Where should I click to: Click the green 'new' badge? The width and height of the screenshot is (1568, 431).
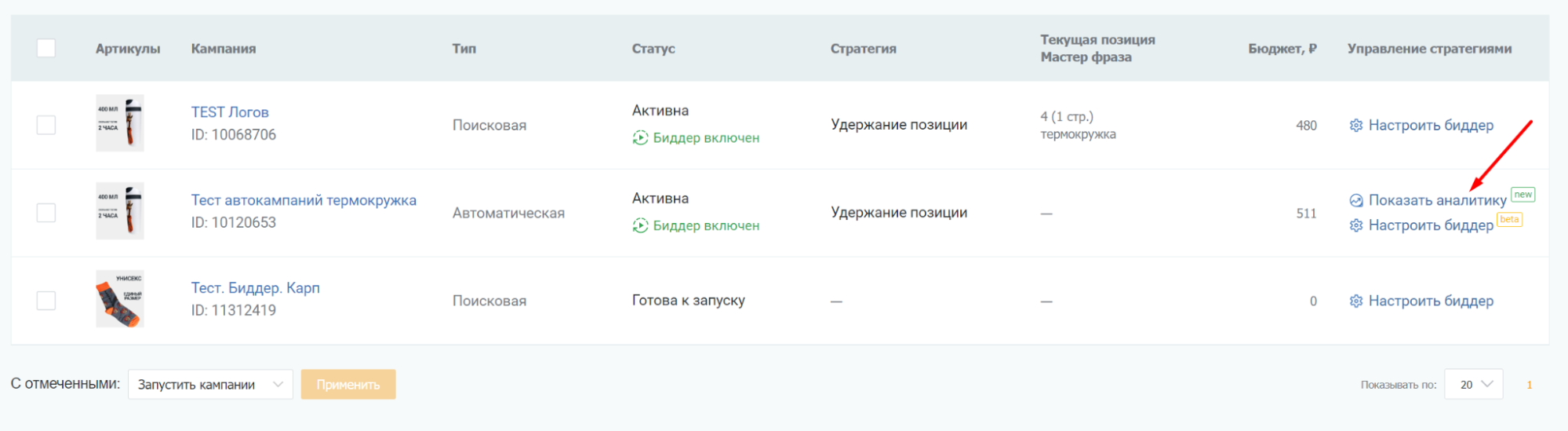click(x=1523, y=195)
